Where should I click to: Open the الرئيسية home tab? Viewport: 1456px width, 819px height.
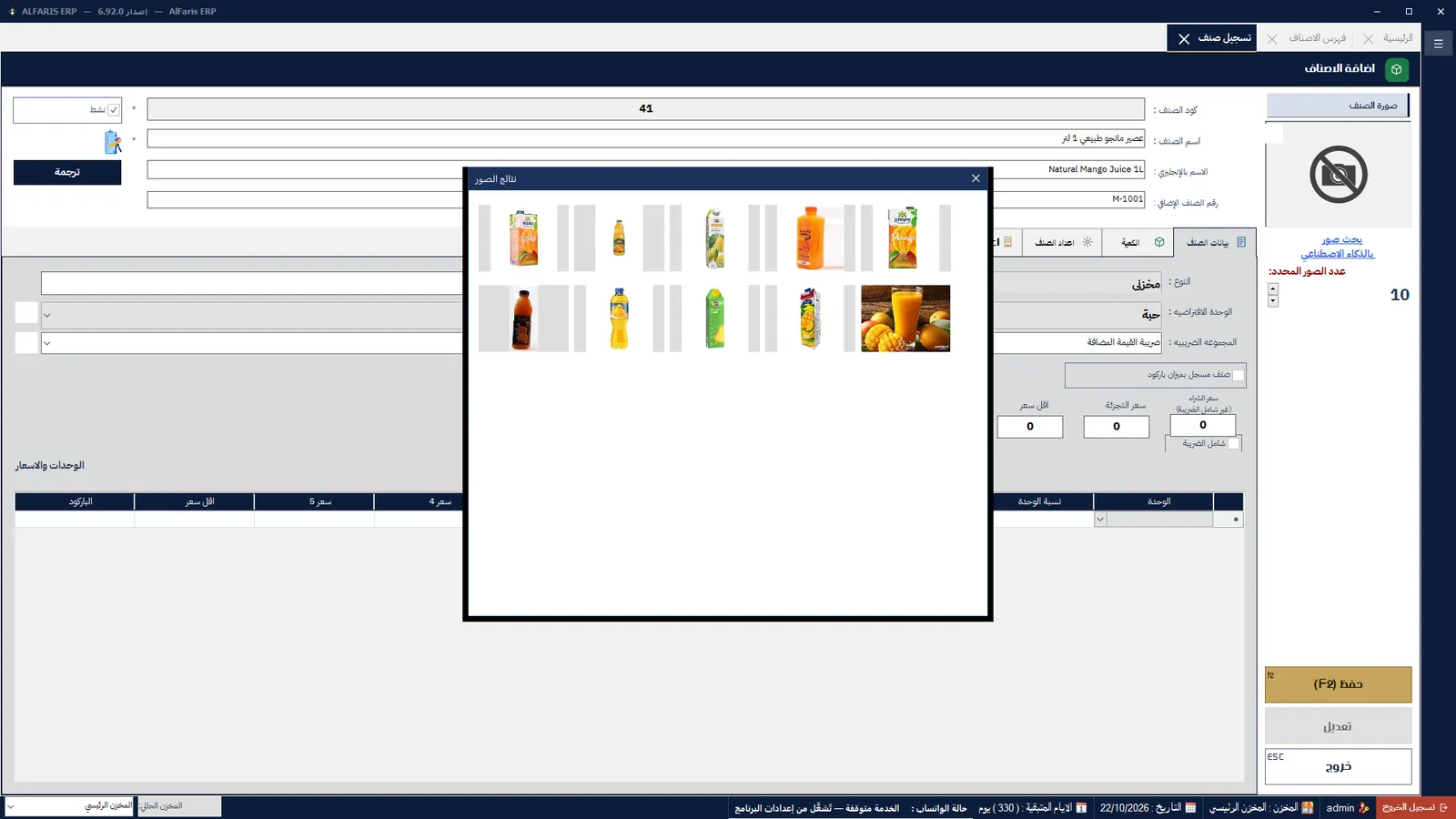(1398, 38)
